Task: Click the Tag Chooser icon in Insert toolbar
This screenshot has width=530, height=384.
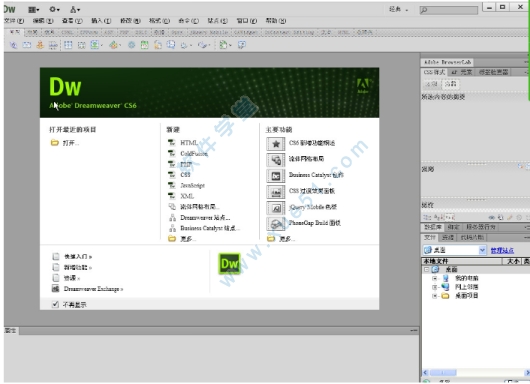Action: (242, 45)
